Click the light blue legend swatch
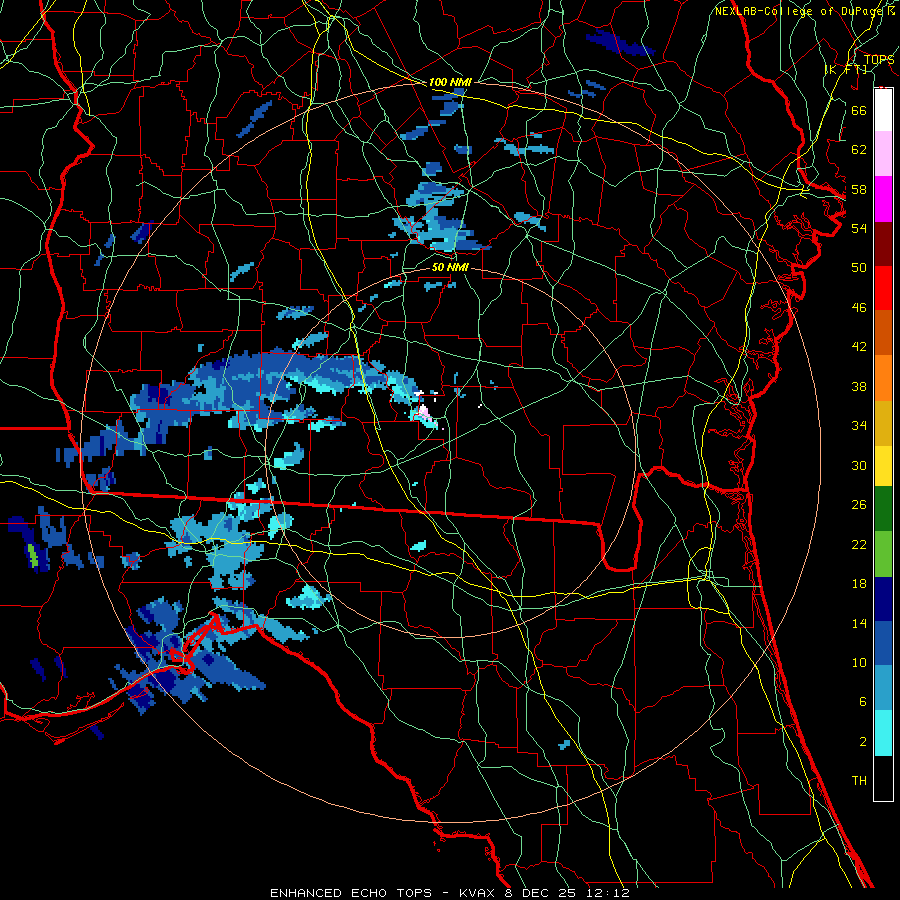The height and width of the screenshot is (900, 900). tap(883, 688)
